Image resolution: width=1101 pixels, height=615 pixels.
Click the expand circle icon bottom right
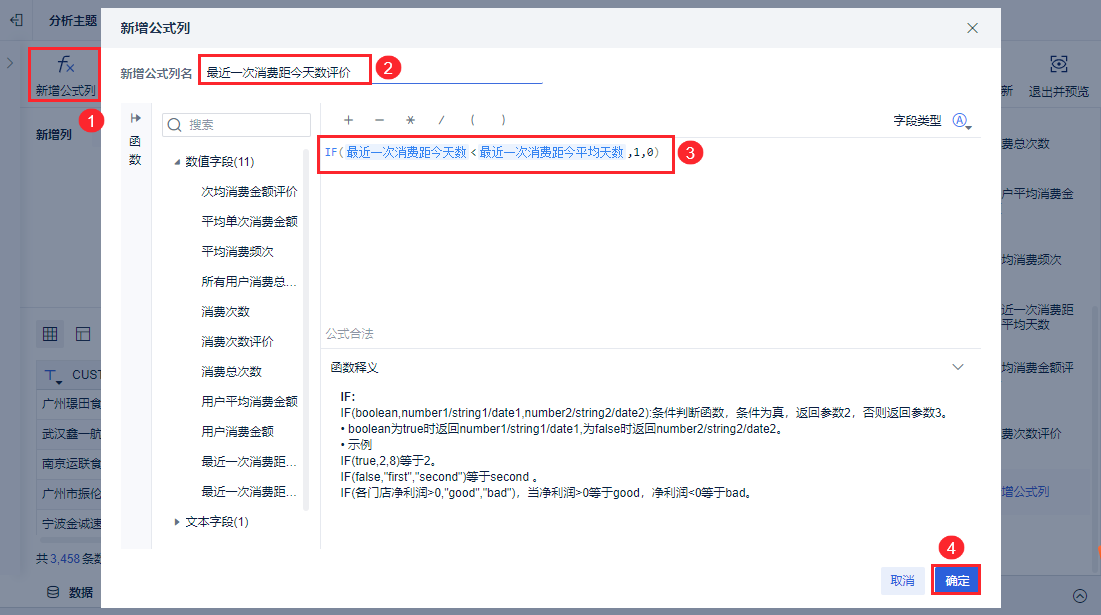[1080, 596]
